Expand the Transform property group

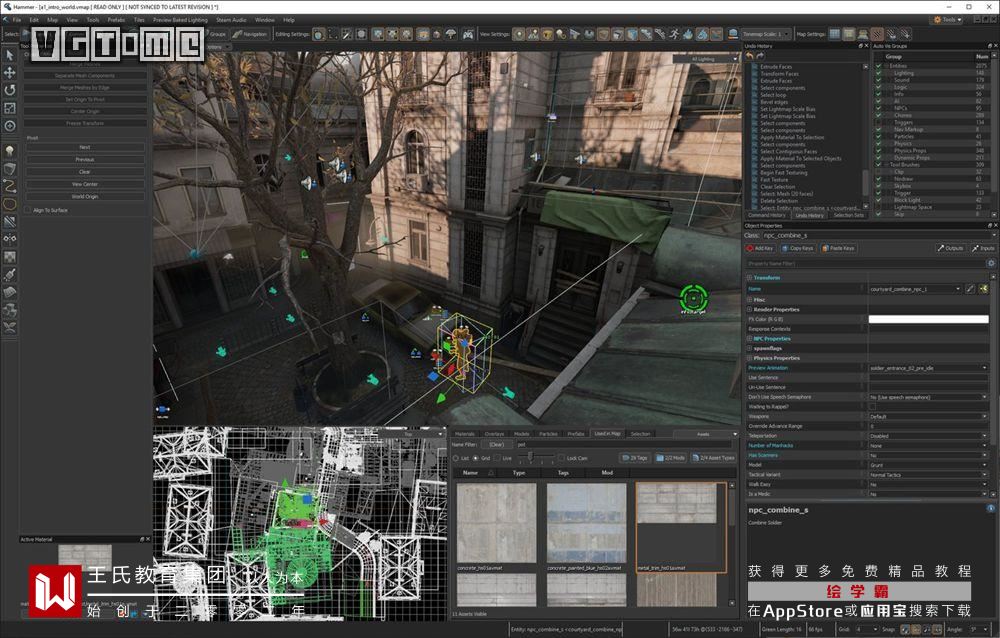point(749,278)
